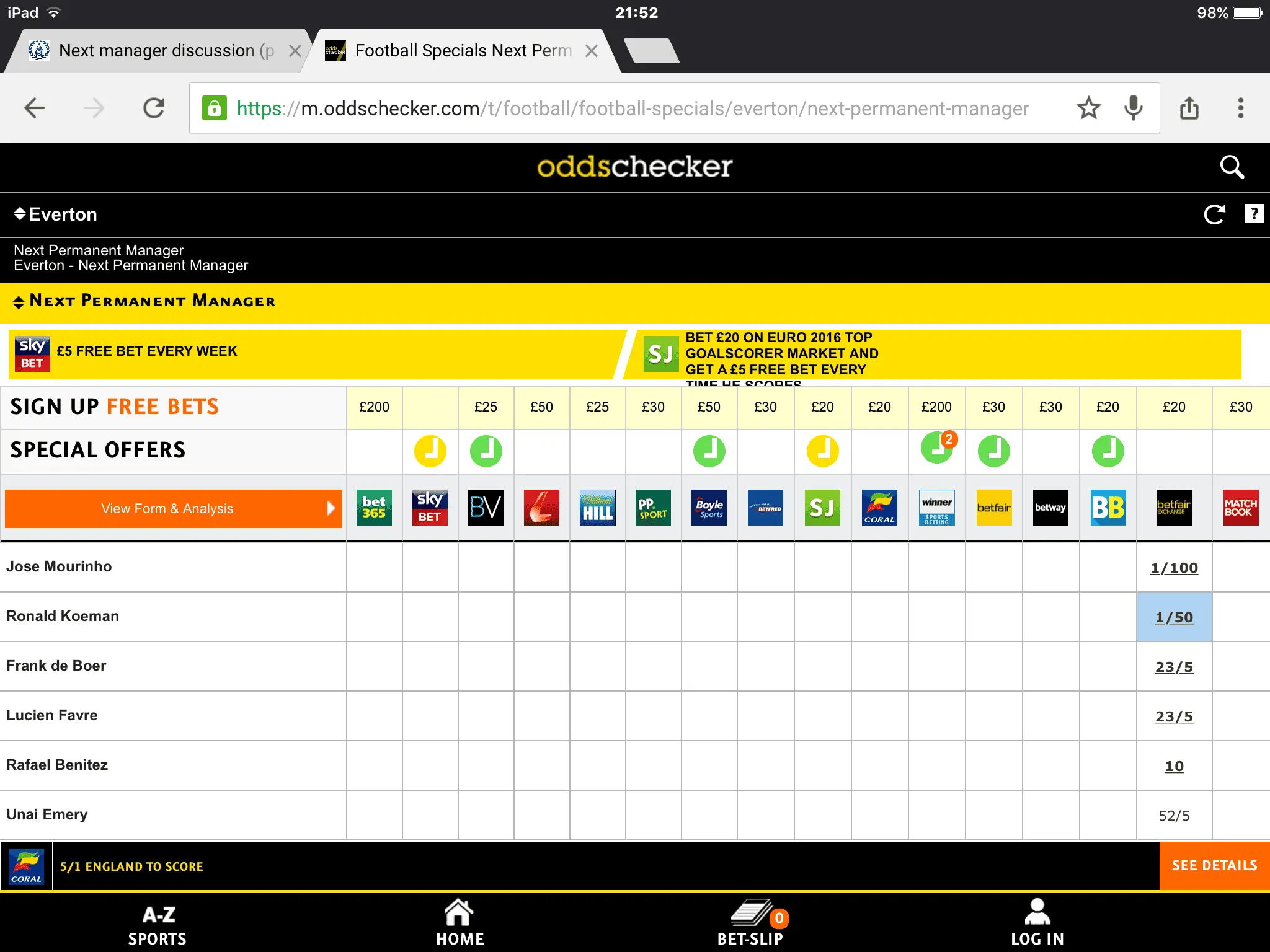Click the oddschecker search magnifier icon

point(1232,167)
